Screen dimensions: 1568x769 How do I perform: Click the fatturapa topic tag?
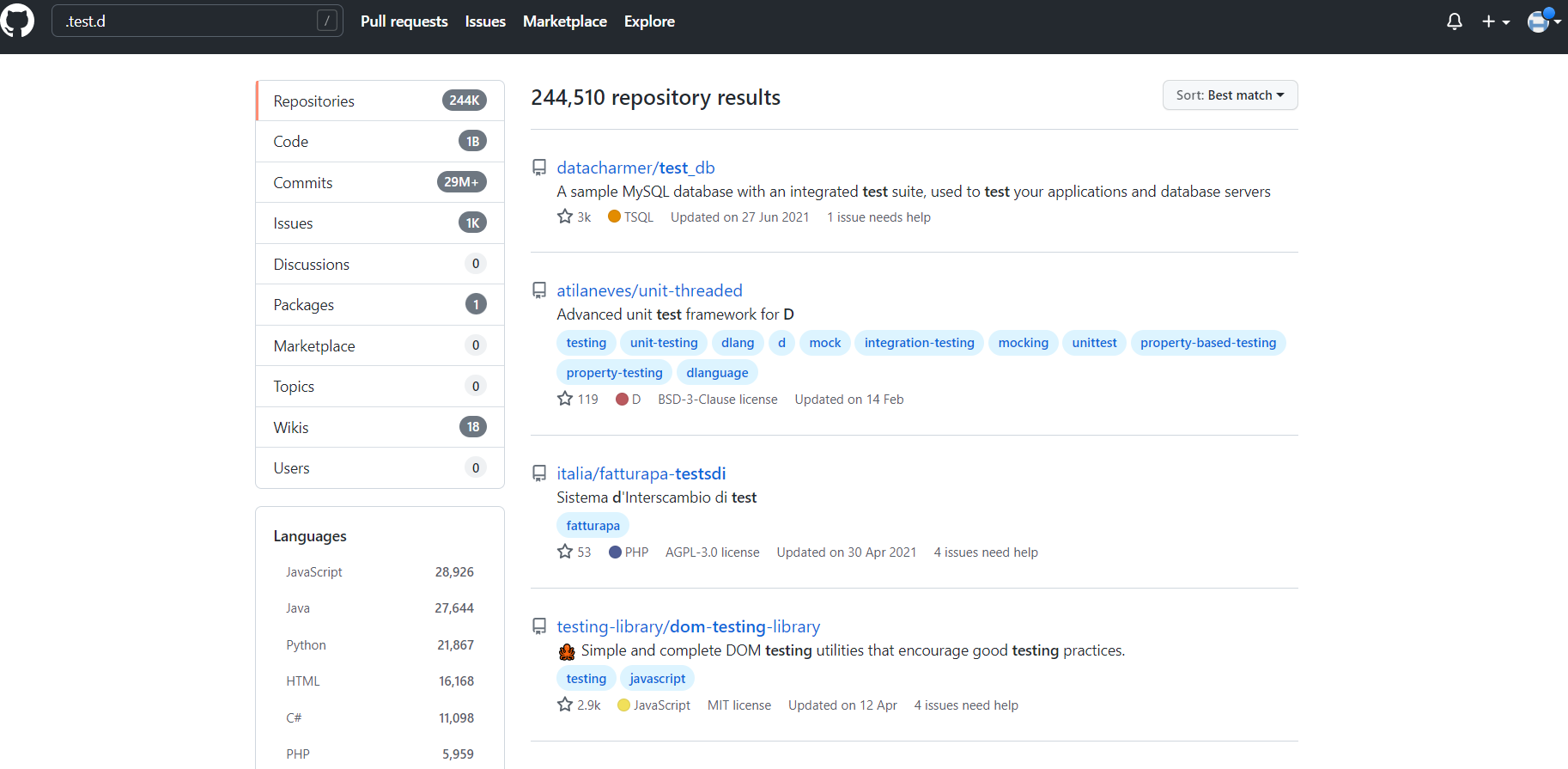pyautogui.click(x=593, y=526)
